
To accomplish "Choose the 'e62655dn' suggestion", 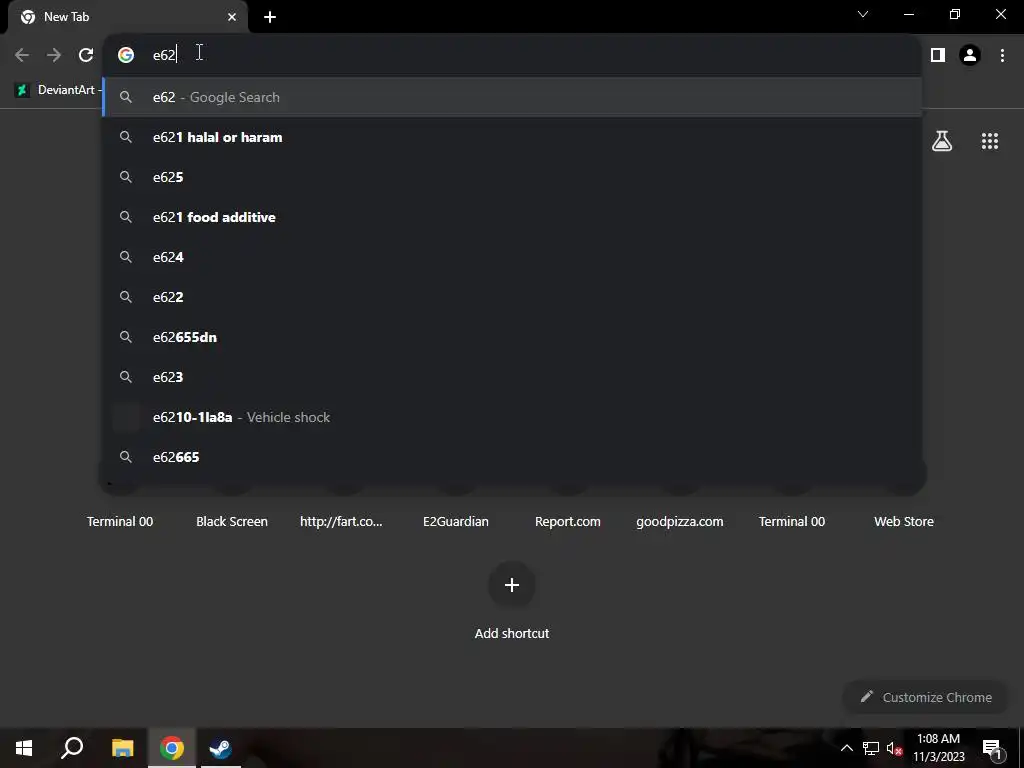I will click(x=513, y=337).
